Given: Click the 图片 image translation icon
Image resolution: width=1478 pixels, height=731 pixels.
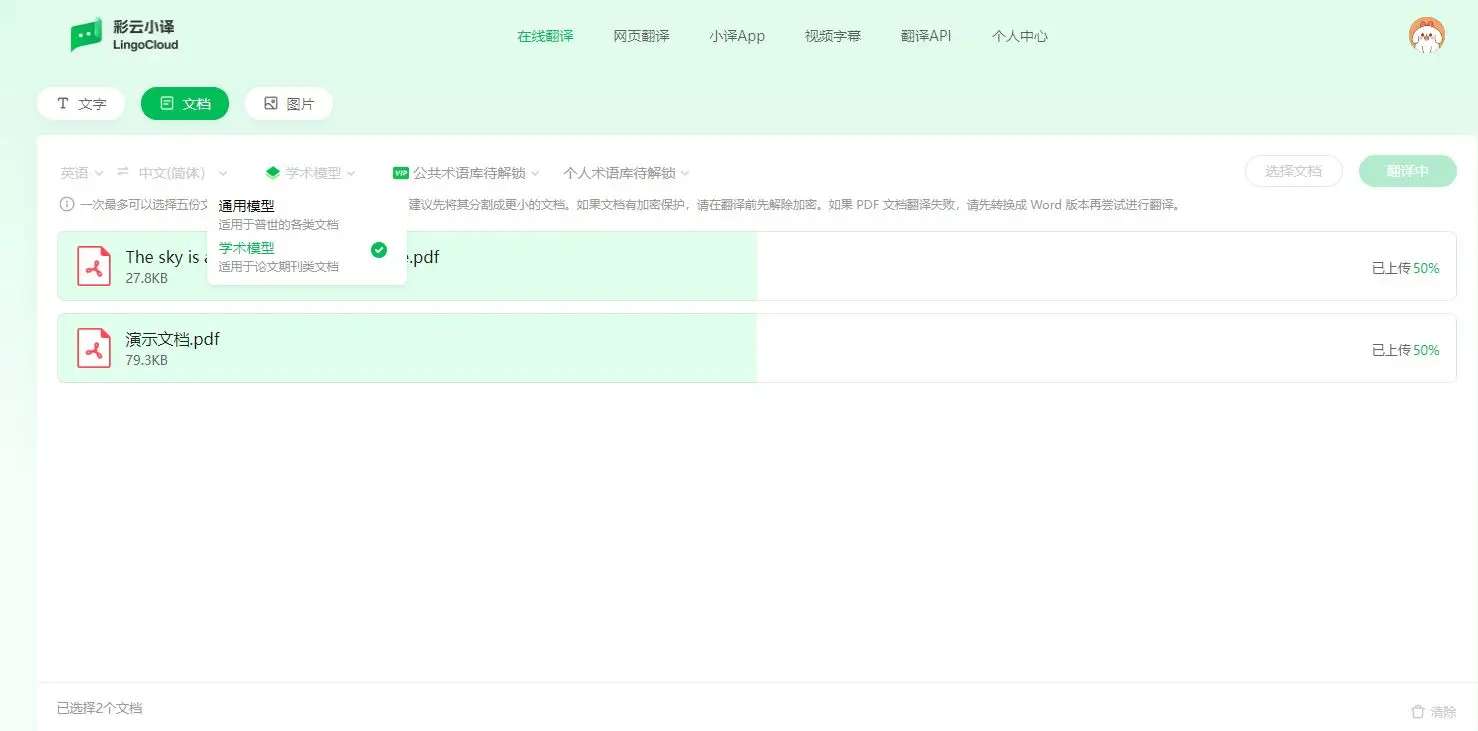Looking at the screenshot, I should click(x=268, y=103).
